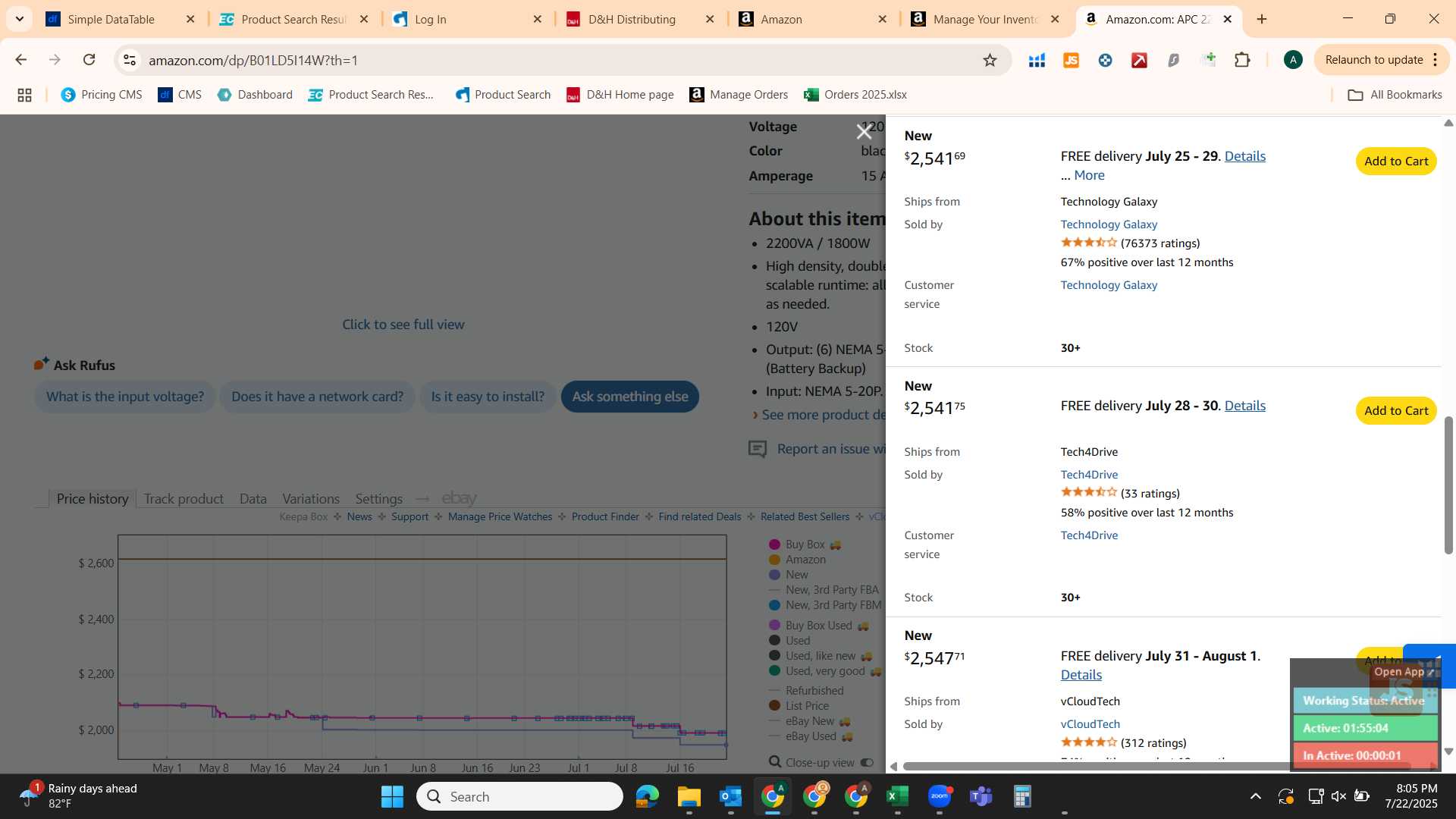The height and width of the screenshot is (819, 1456).
Task: Open vCloudTech seller link
Action: pyautogui.click(x=1090, y=724)
